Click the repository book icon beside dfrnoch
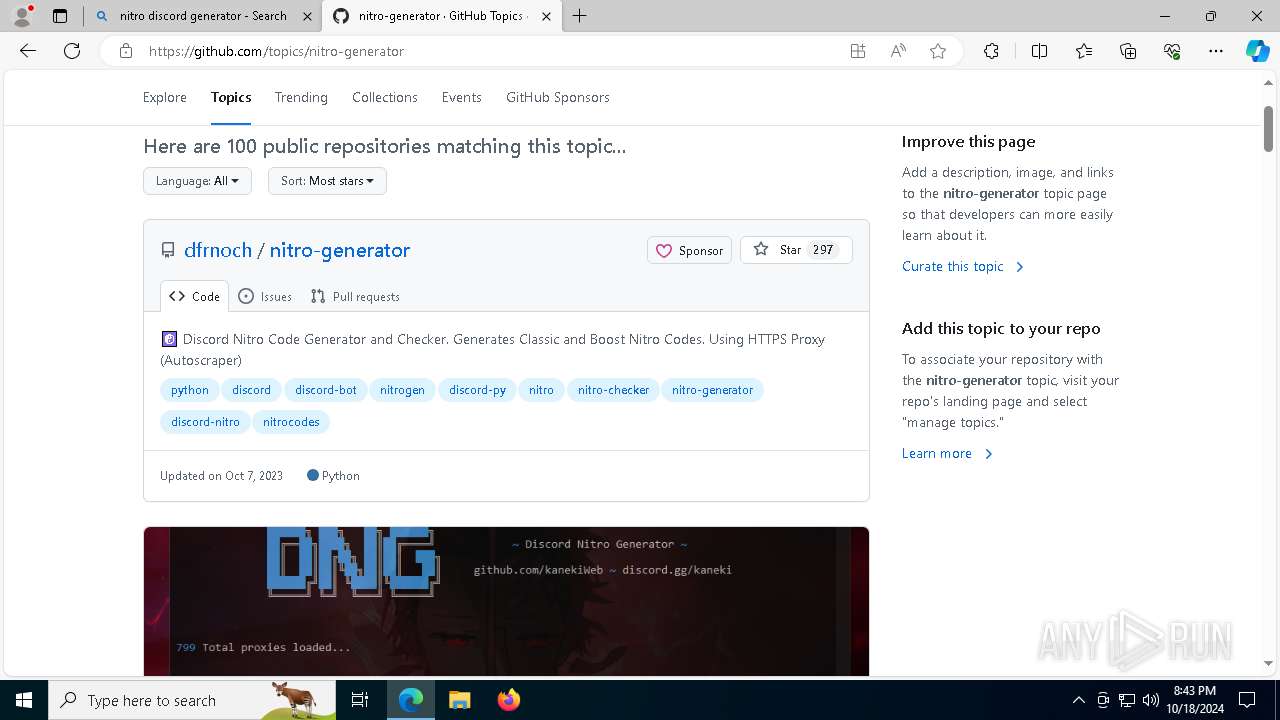The height and width of the screenshot is (720, 1280). tap(168, 251)
